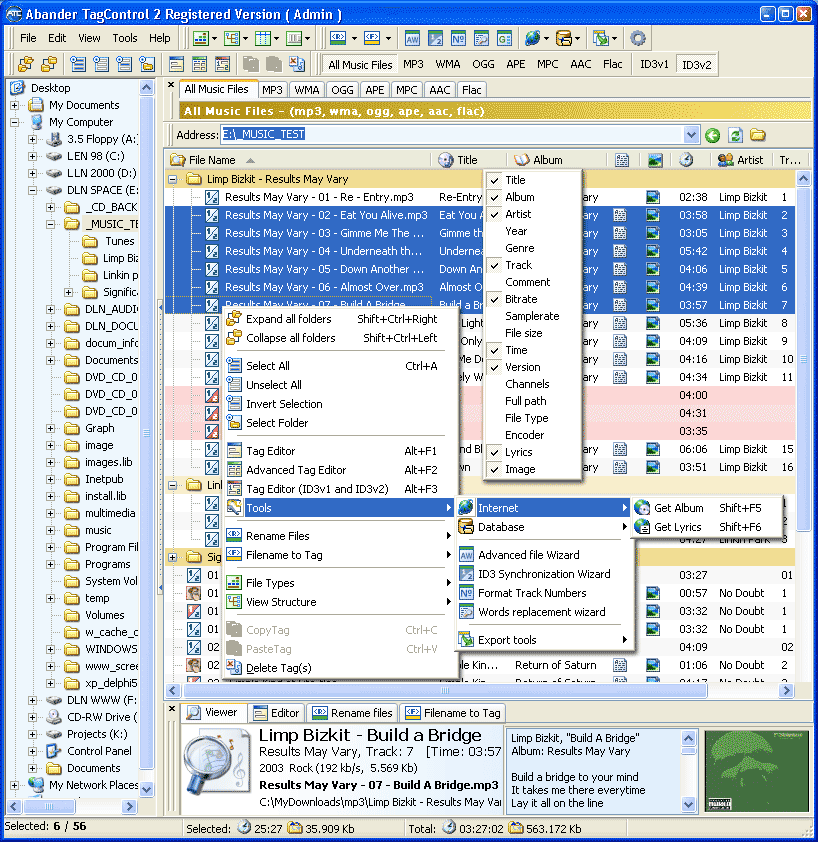Image resolution: width=818 pixels, height=842 pixels.
Task: Click the ID3v1 toolbar button
Action: [654, 65]
